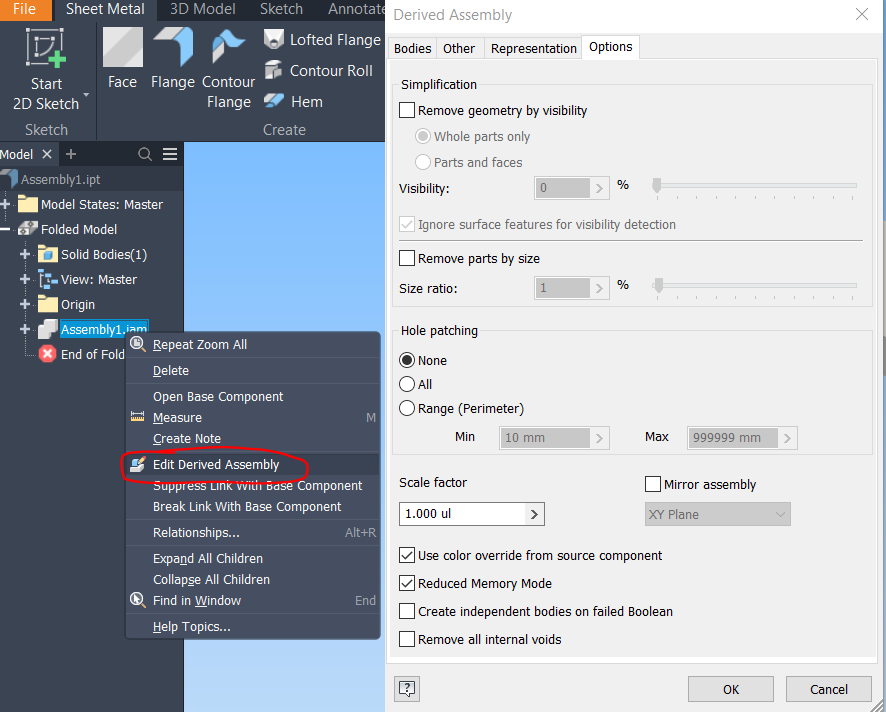Choose Relationships... in context menu
886x712 pixels.
pyautogui.click(x=253, y=532)
